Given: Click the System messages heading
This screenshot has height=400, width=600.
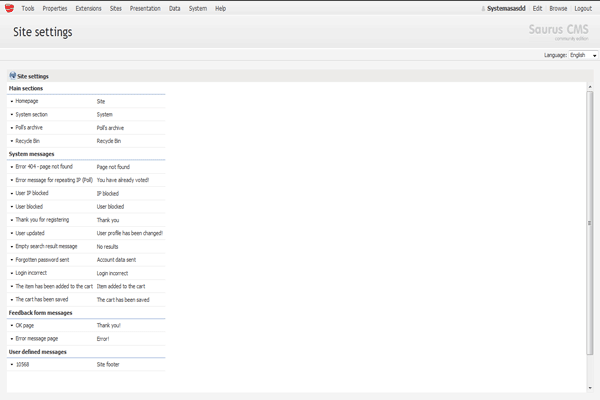Looking at the screenshot, I should pos(31,154).
